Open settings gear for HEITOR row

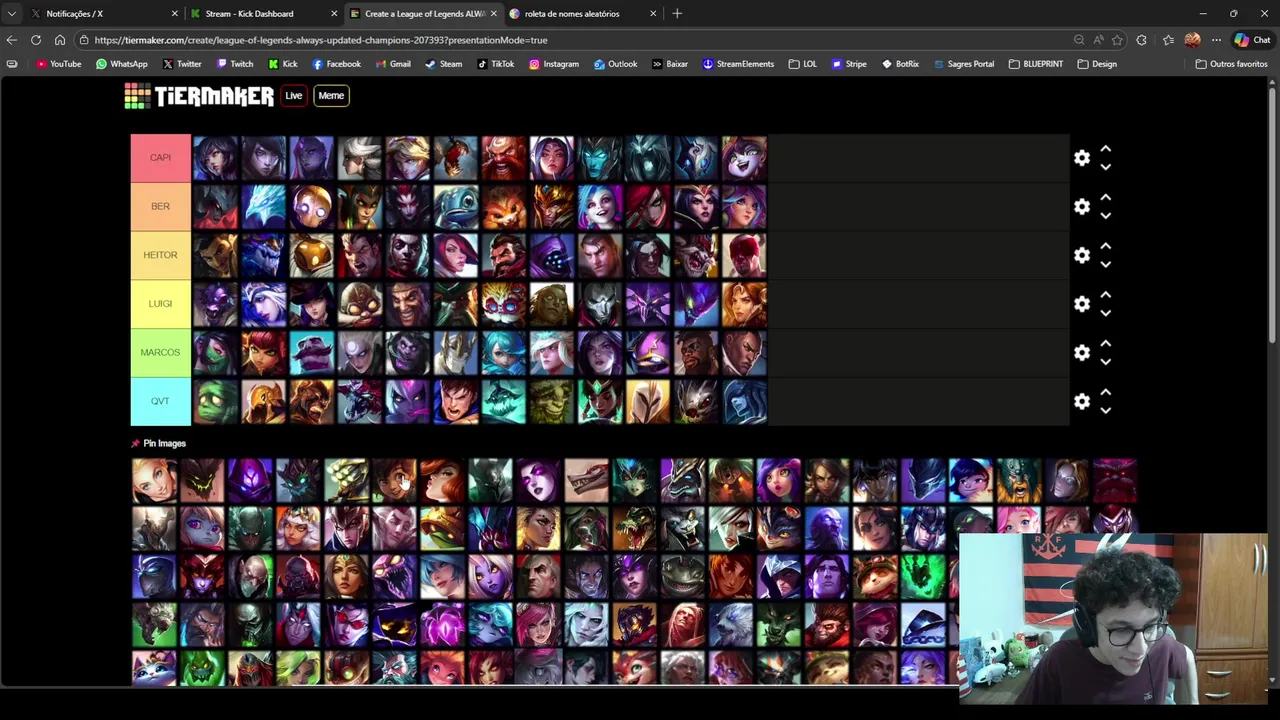click(1082, 256)
